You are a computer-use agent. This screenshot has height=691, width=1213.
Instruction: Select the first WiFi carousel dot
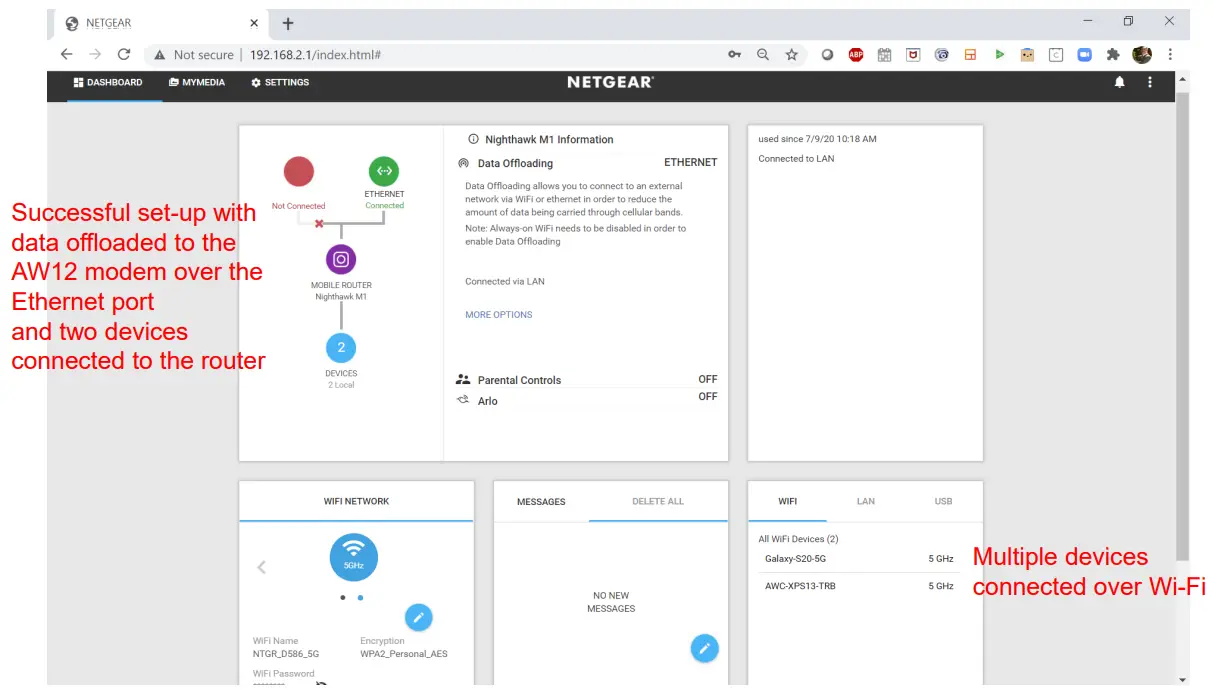[x=342, y=597]
